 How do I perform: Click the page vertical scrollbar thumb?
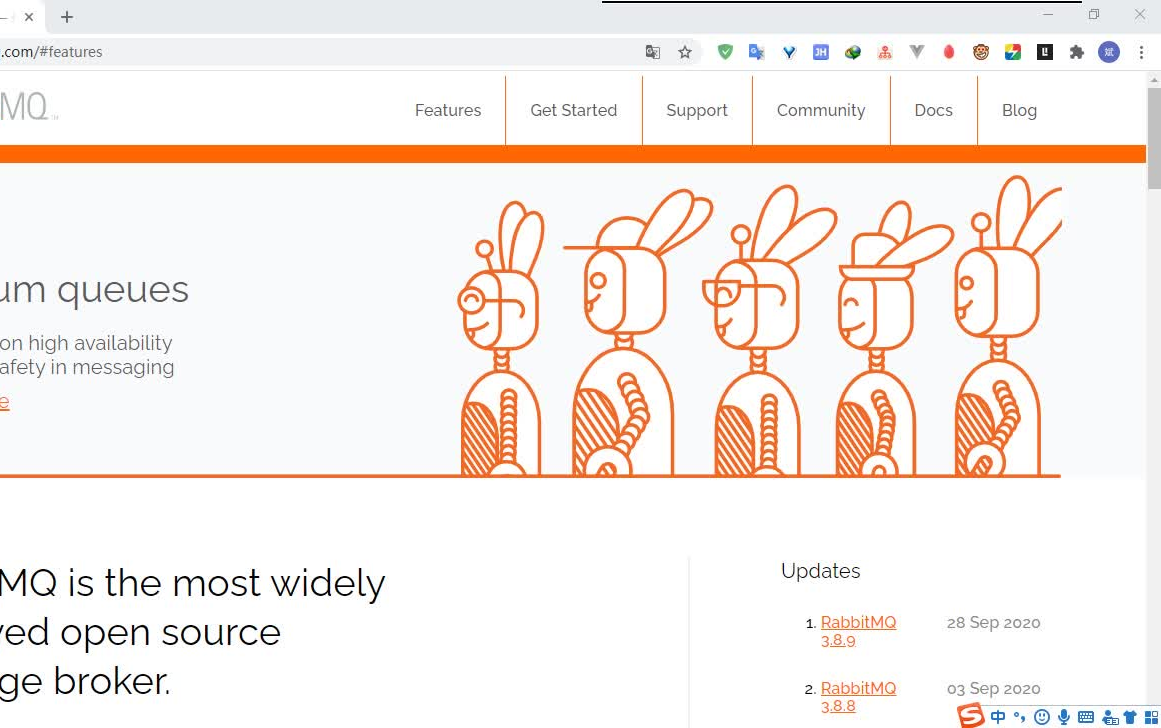point(1154,138)
